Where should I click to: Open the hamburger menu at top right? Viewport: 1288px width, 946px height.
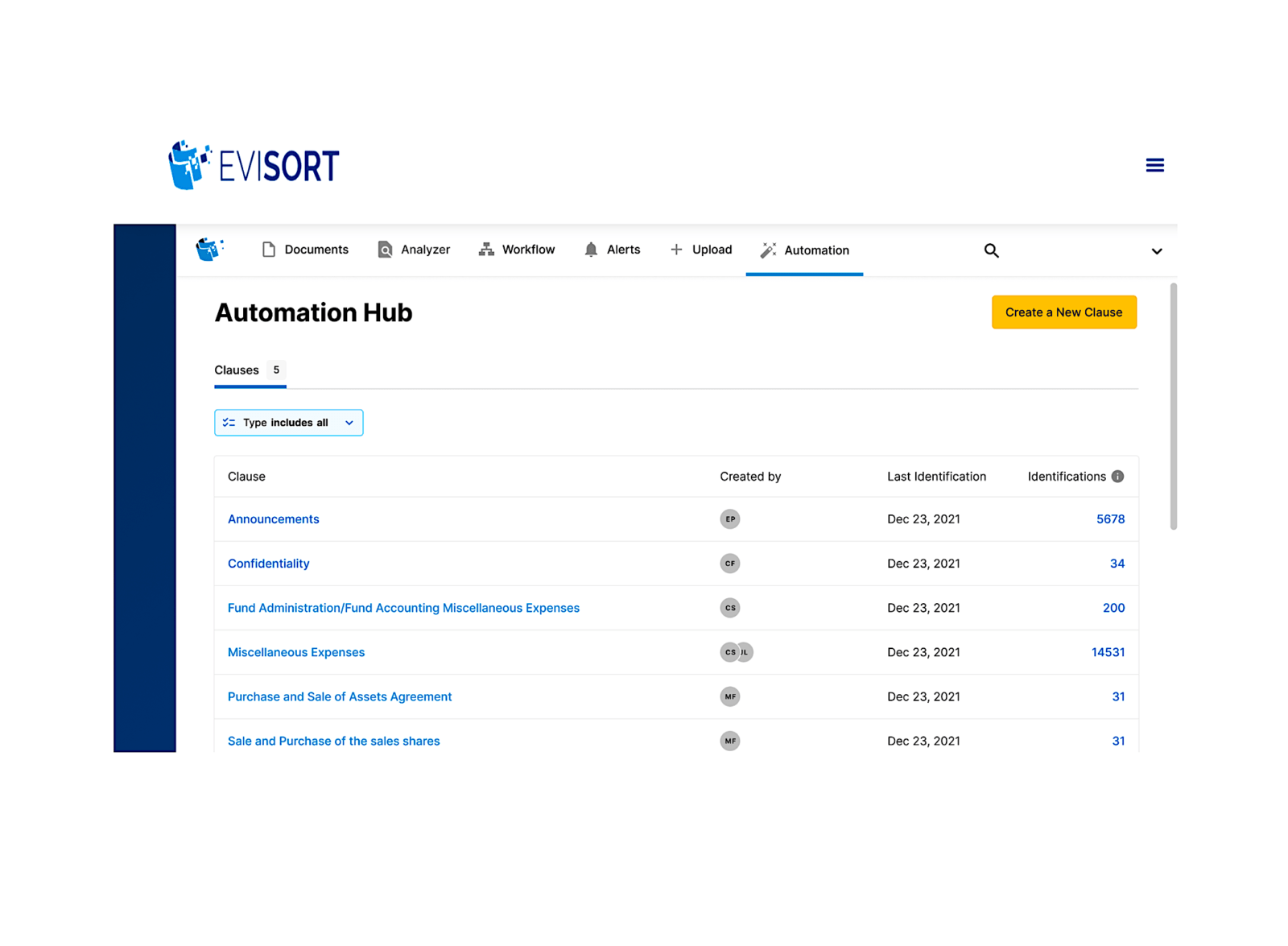pos(1155,164)
